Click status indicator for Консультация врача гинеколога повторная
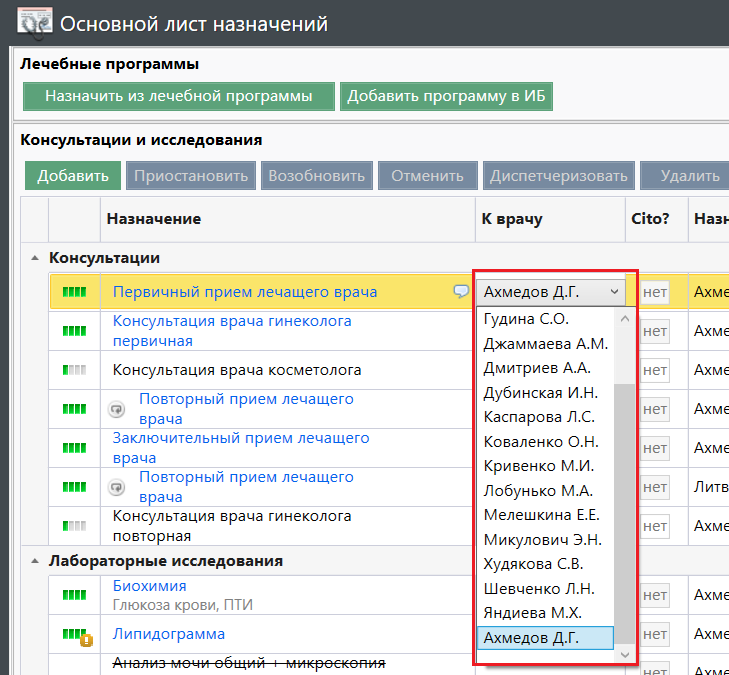The height and width of the screenshot is (675, 729). [x=74, y=526]
